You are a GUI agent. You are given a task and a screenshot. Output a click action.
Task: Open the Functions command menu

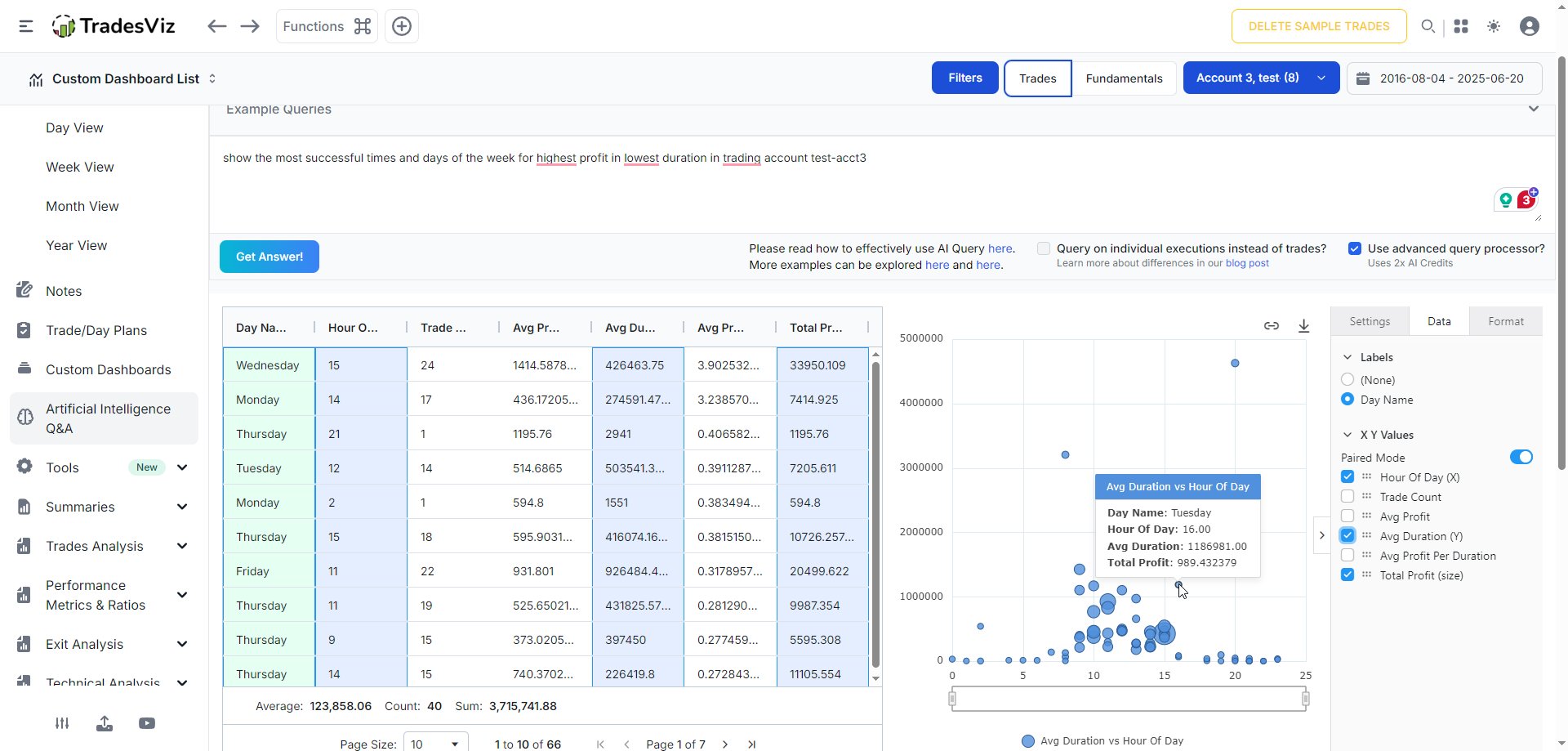(x=327, y=26)
